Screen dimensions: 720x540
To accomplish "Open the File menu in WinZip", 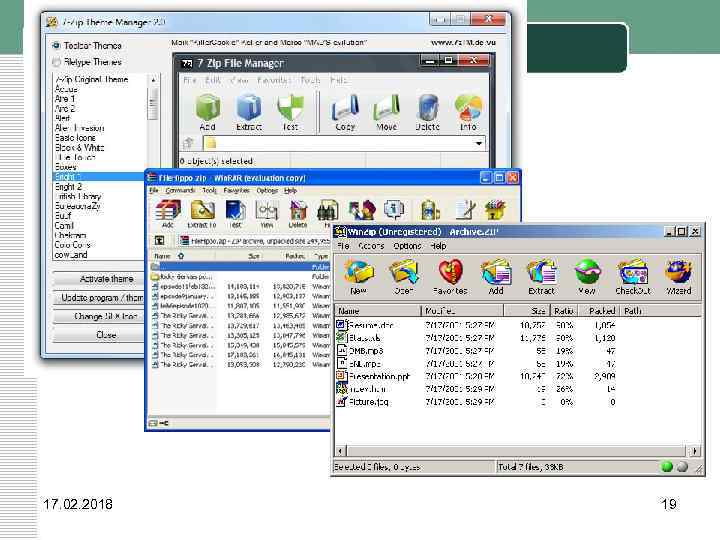I will click(x=343, y=246).
